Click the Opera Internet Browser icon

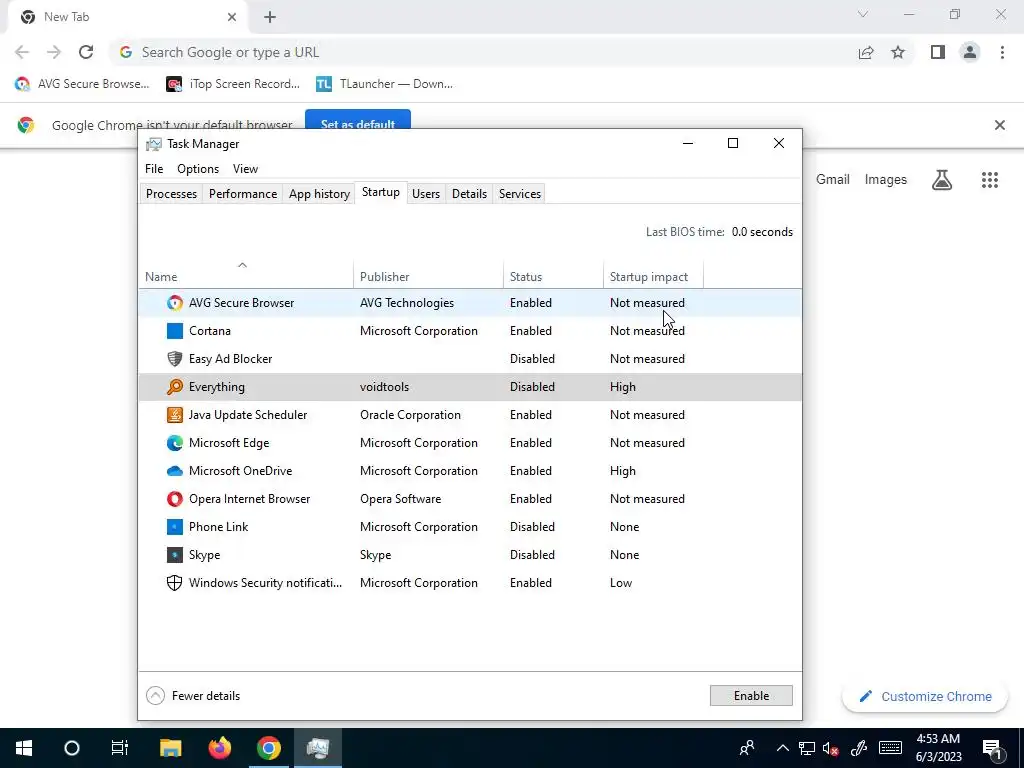(174, 499)
